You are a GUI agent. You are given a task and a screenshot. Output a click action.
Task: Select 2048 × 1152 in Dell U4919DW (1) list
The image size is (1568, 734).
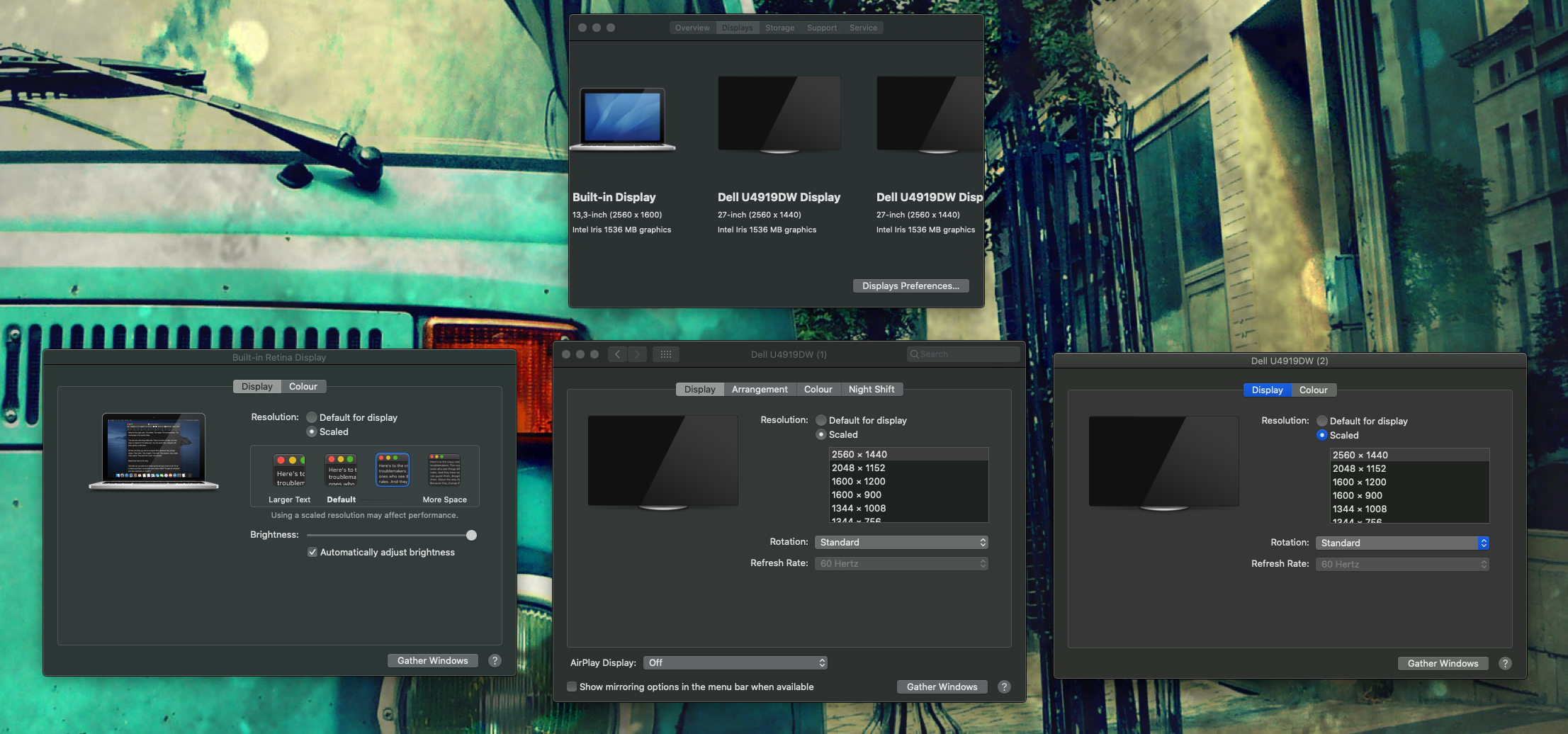click(908, 468)
